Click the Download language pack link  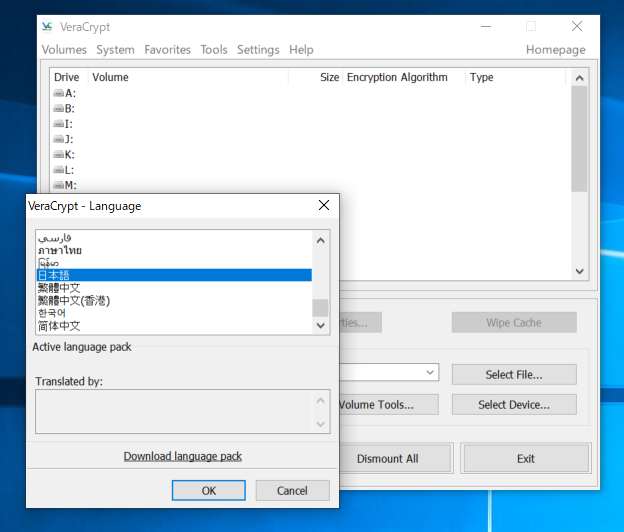click(182, 456)
